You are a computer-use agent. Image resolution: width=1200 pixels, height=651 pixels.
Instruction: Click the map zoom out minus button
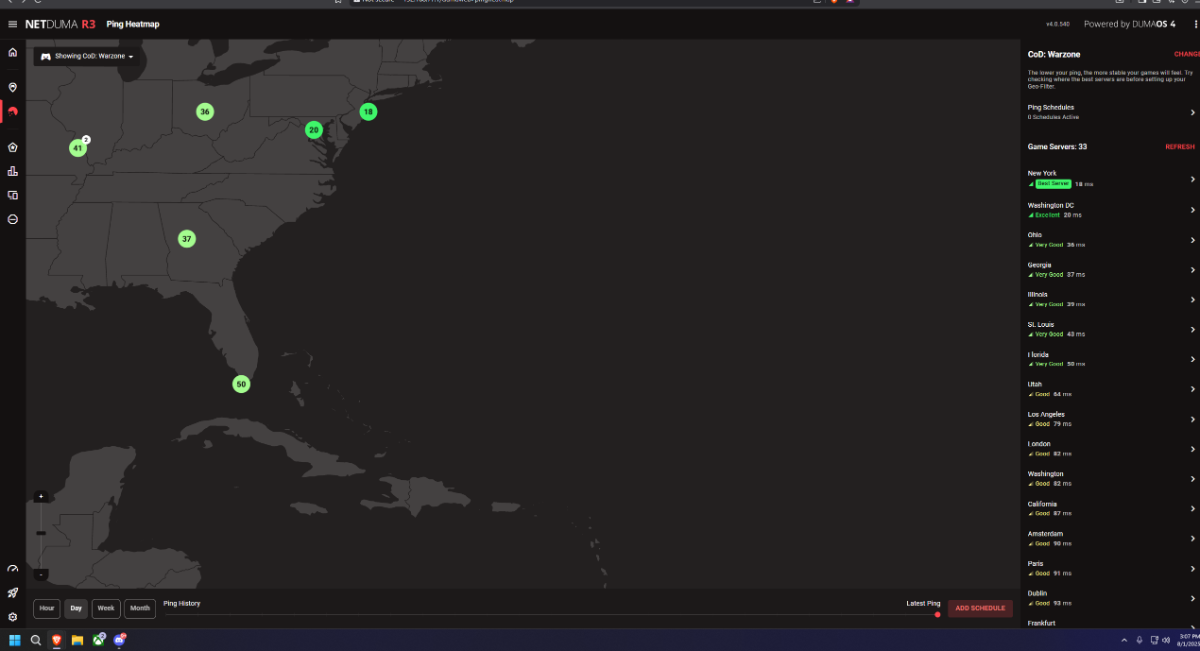(41, 575)
